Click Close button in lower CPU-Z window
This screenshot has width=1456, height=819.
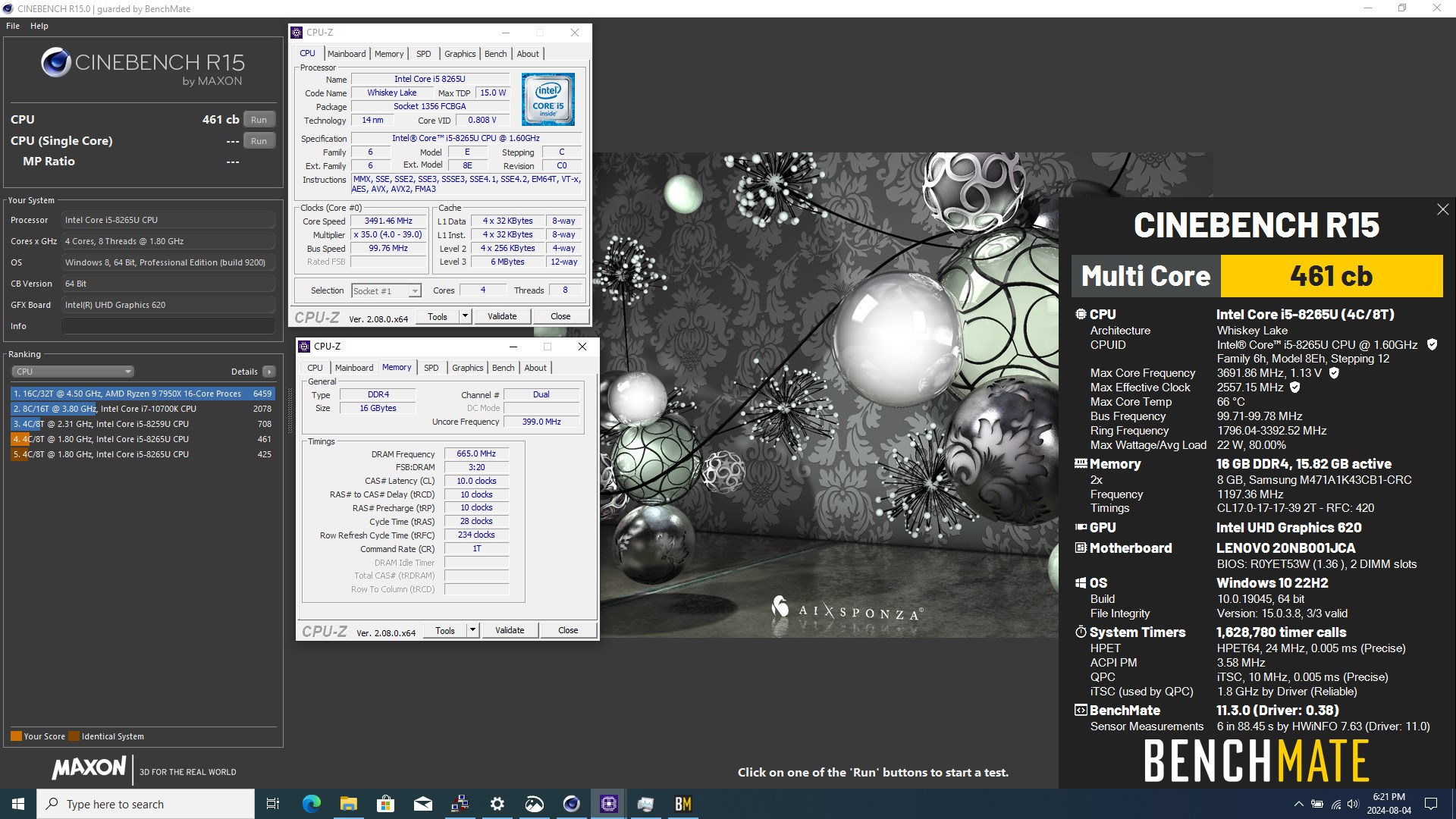tap(568, 631)
